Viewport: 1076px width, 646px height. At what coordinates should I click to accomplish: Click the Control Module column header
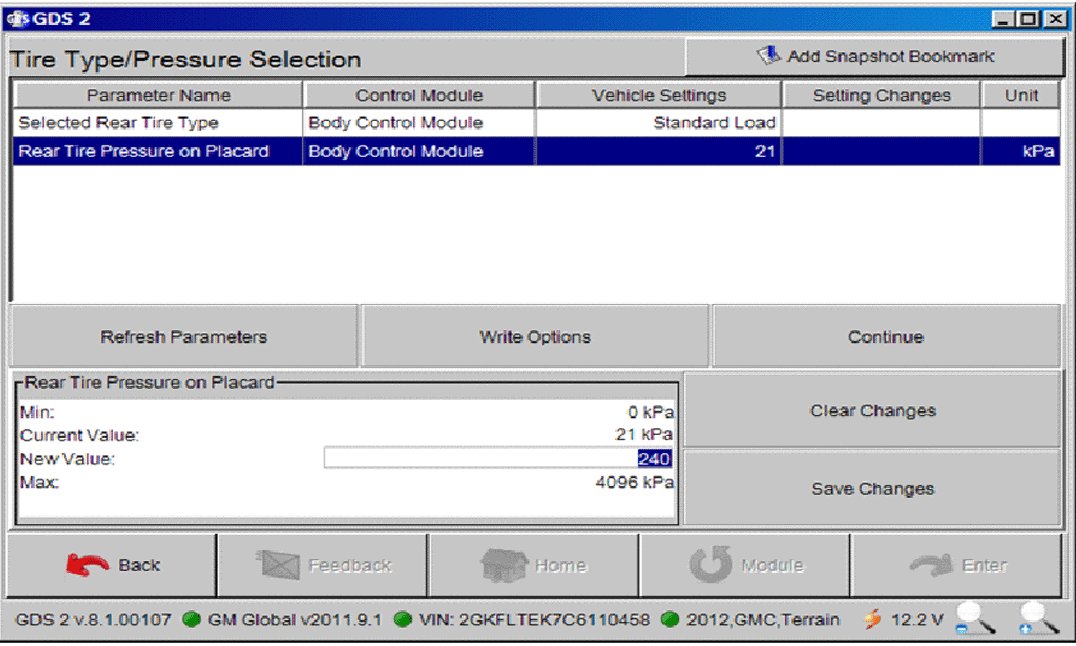[x=419, y=96]
